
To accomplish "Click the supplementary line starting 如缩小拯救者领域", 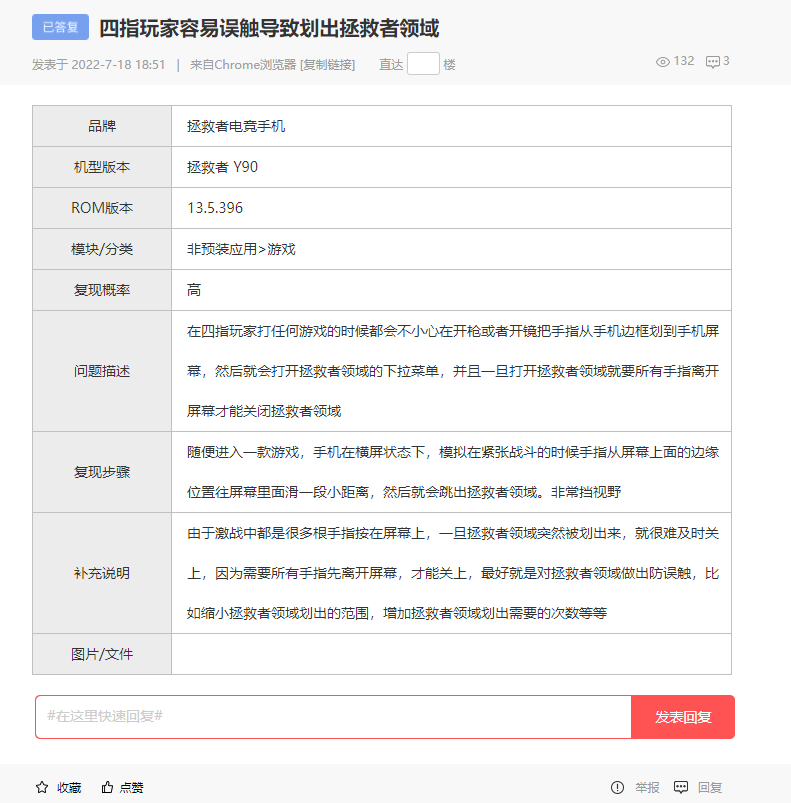I will click(397, 613).
